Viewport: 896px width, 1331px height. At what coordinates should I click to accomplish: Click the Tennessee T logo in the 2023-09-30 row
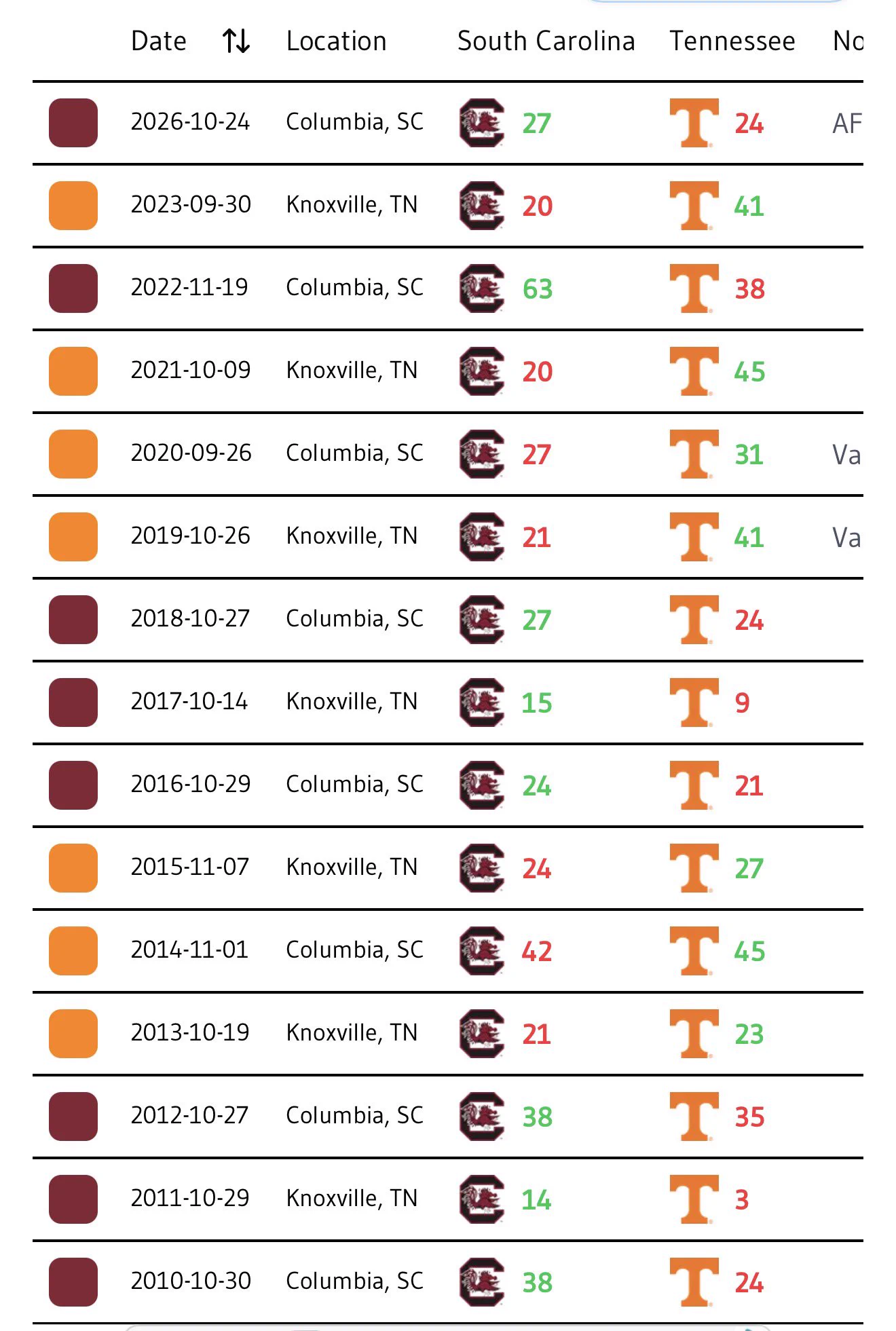click(x=694, y=206)
